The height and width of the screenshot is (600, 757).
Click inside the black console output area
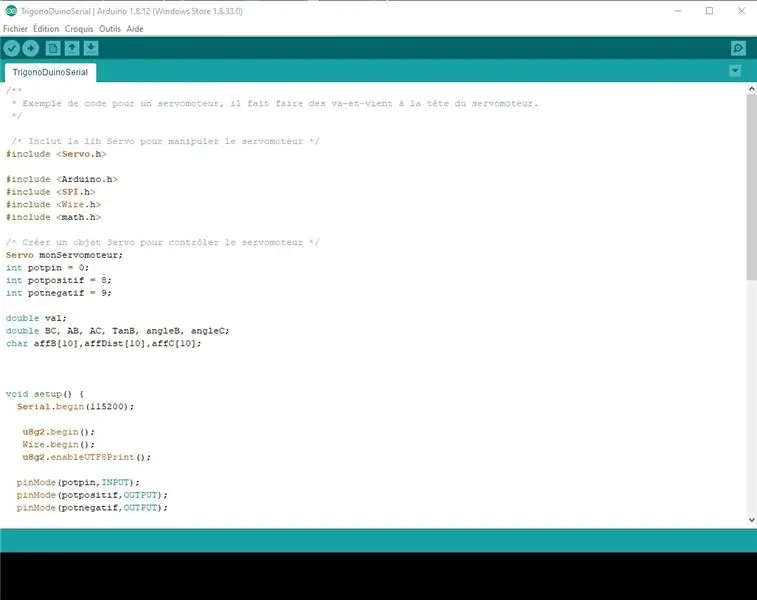point(378,576)
